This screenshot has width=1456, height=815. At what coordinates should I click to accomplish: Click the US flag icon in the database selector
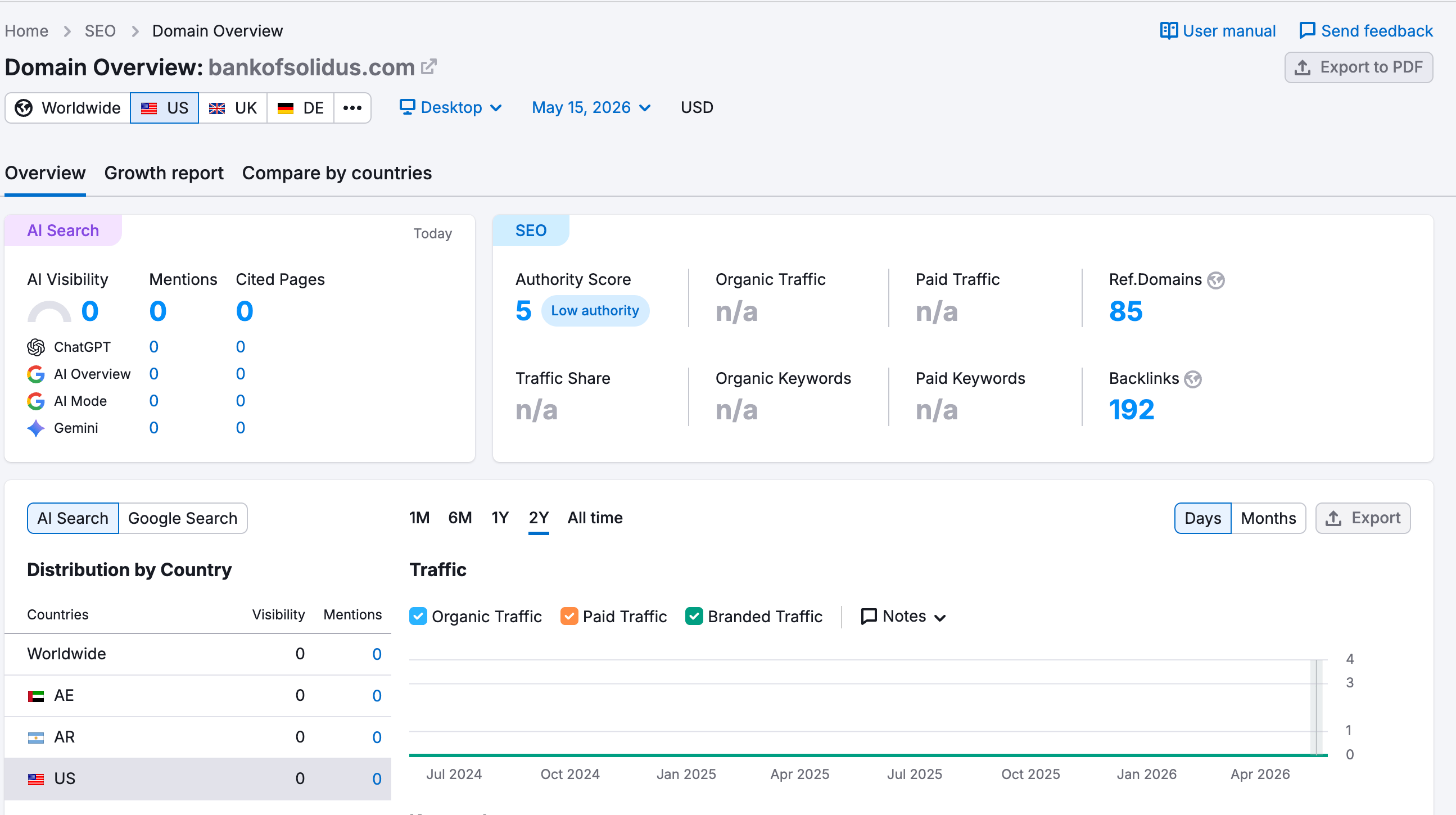pyautogui.click(x=149, y=108)
